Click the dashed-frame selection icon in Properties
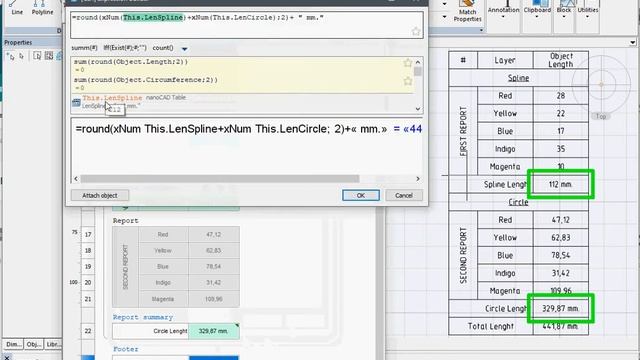The height and width of the screenshot is (360, 640). click(x=37, y=56)
